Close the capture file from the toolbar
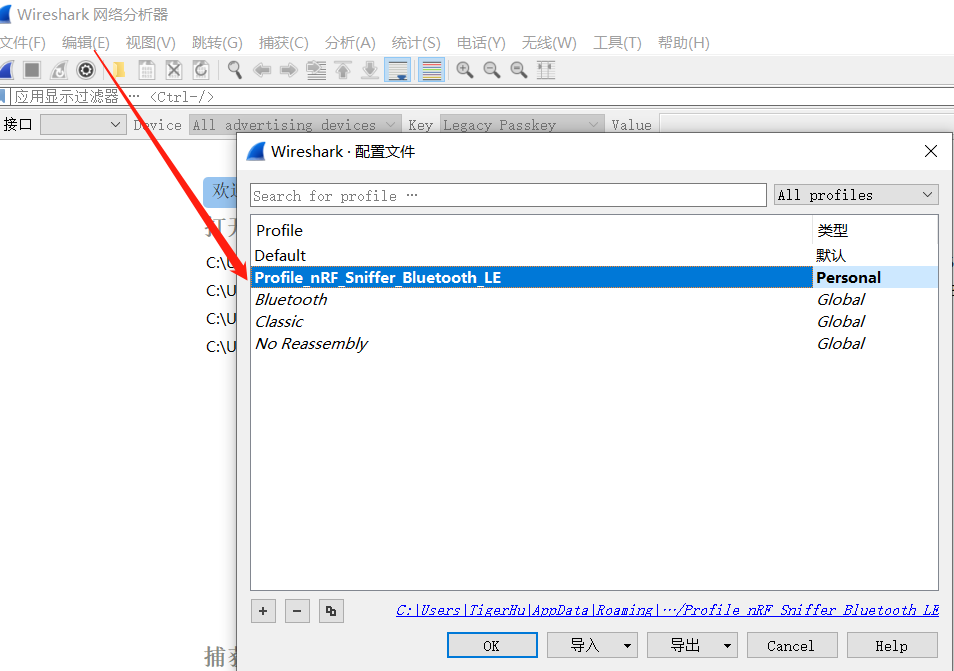The height and width of the screenshot is (671, 954). (174, 70)
